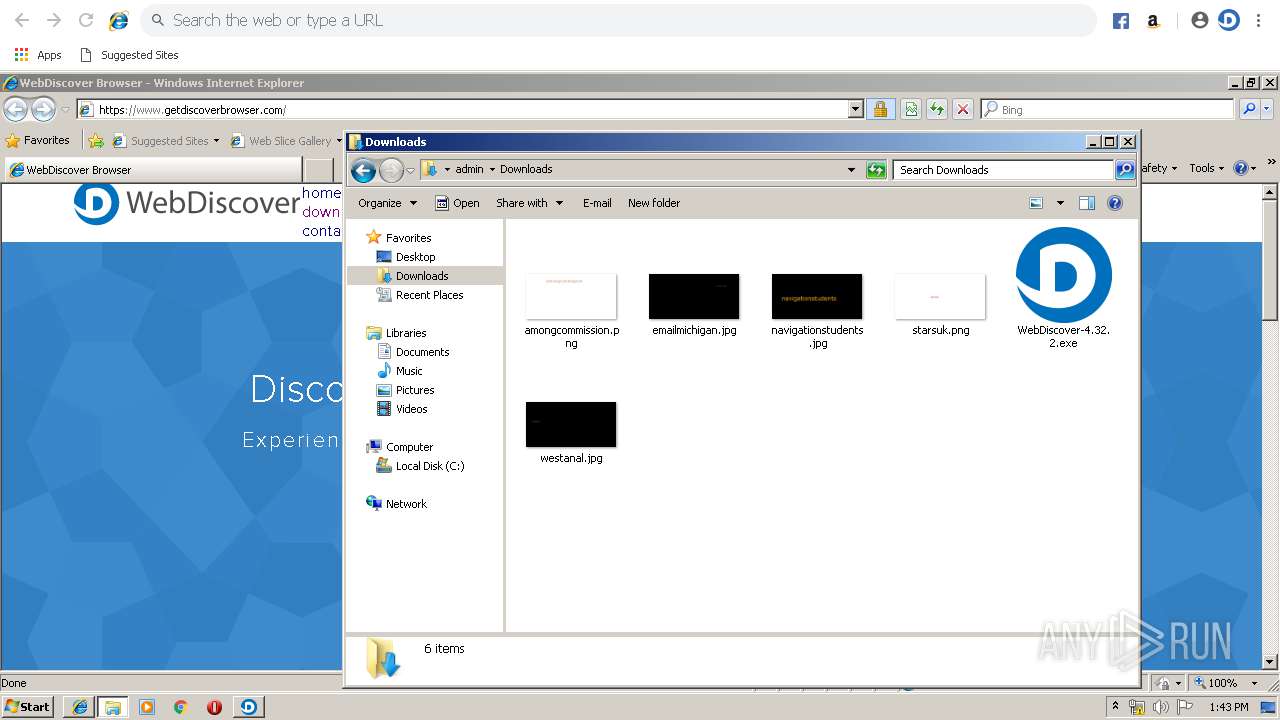1280x720 pixels.
Task: Click the Favorites star heading in sidebar
Action: coord(398,238)
